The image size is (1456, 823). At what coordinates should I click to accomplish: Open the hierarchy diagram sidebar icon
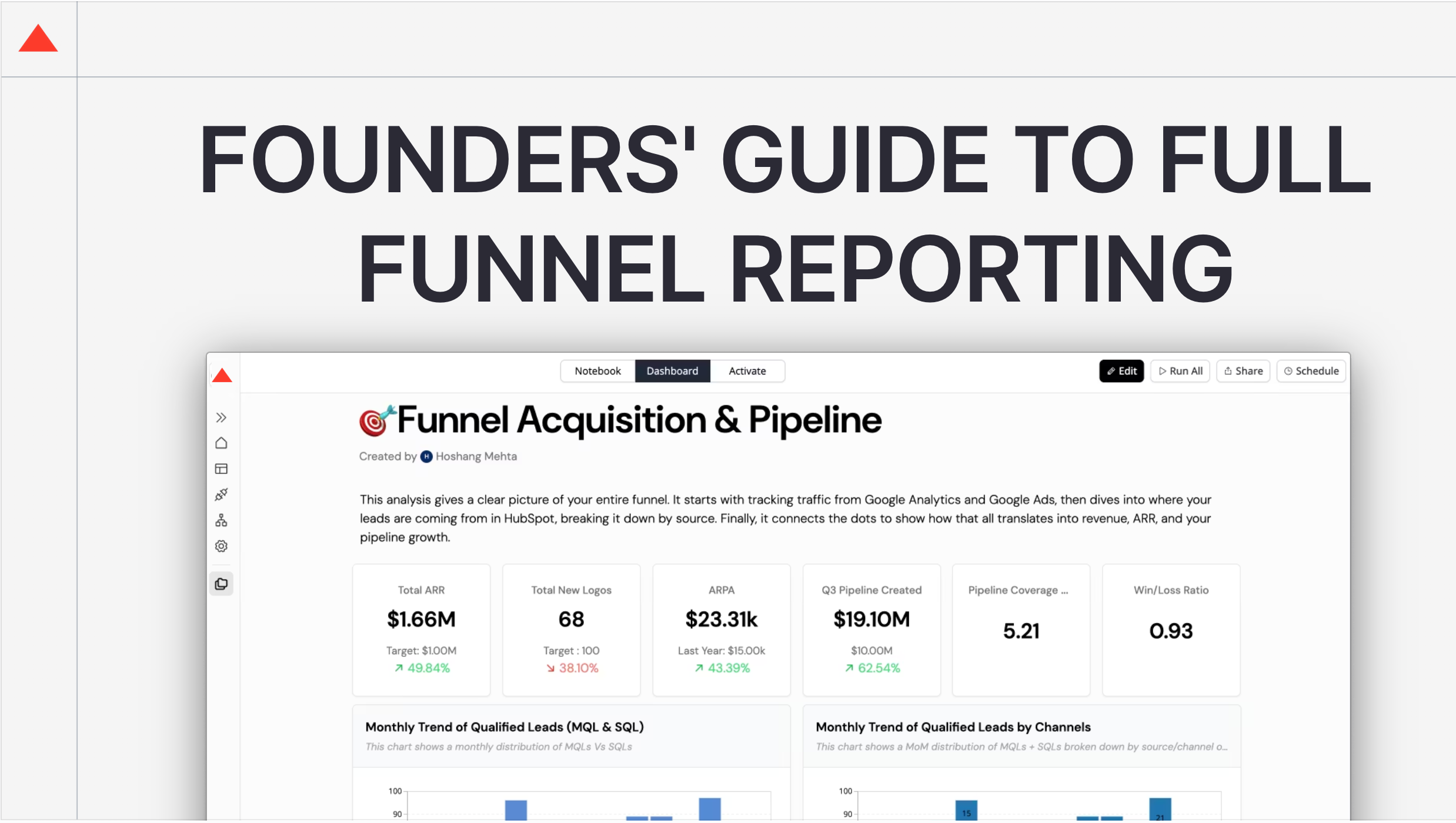tap(221, 521)
